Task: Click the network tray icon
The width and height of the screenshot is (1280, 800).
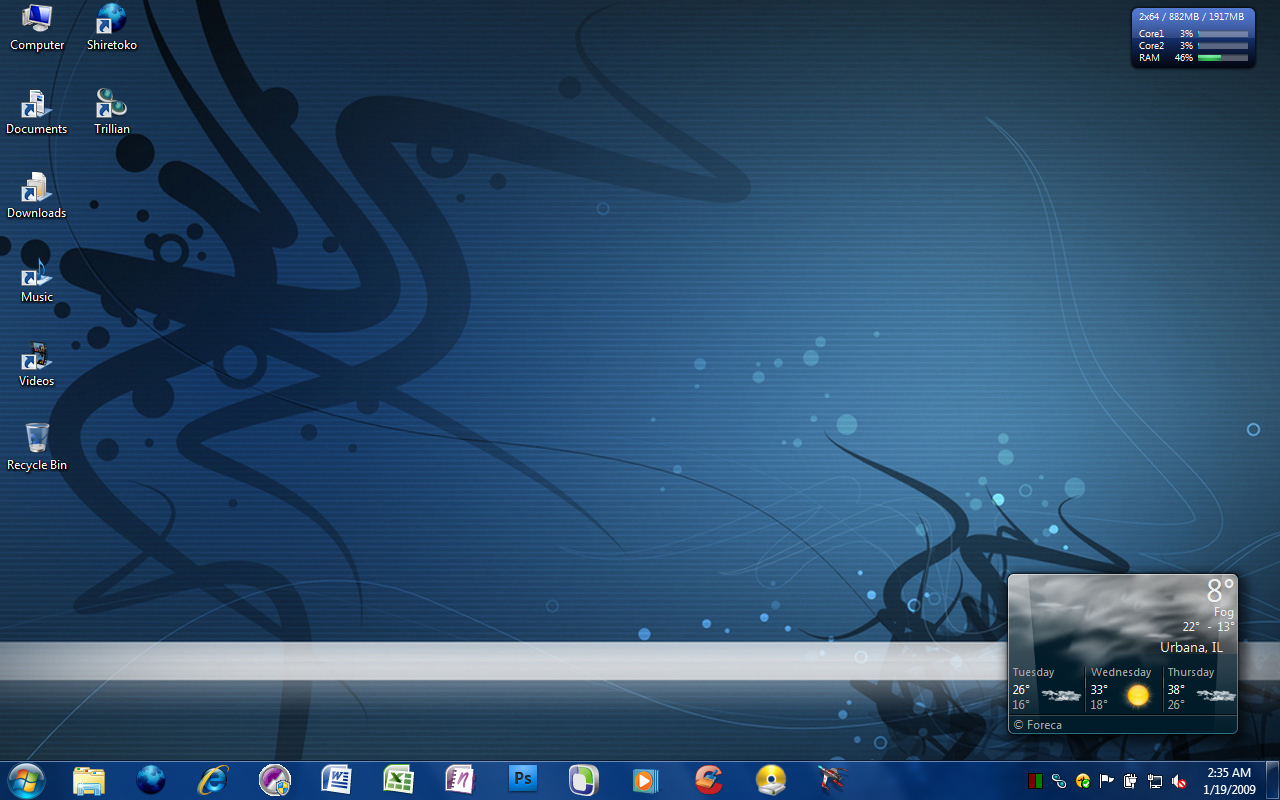Action: (1155, 781)
